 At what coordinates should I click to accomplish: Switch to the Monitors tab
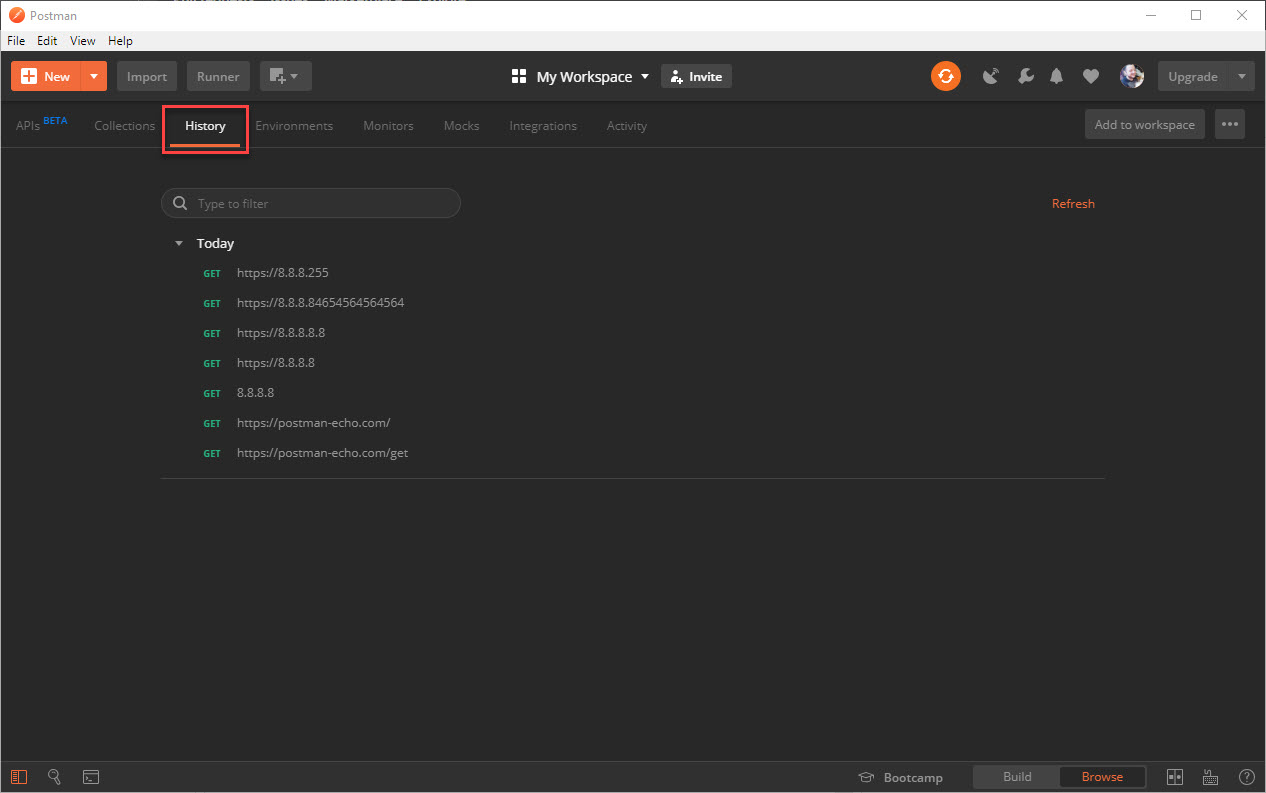388,126
